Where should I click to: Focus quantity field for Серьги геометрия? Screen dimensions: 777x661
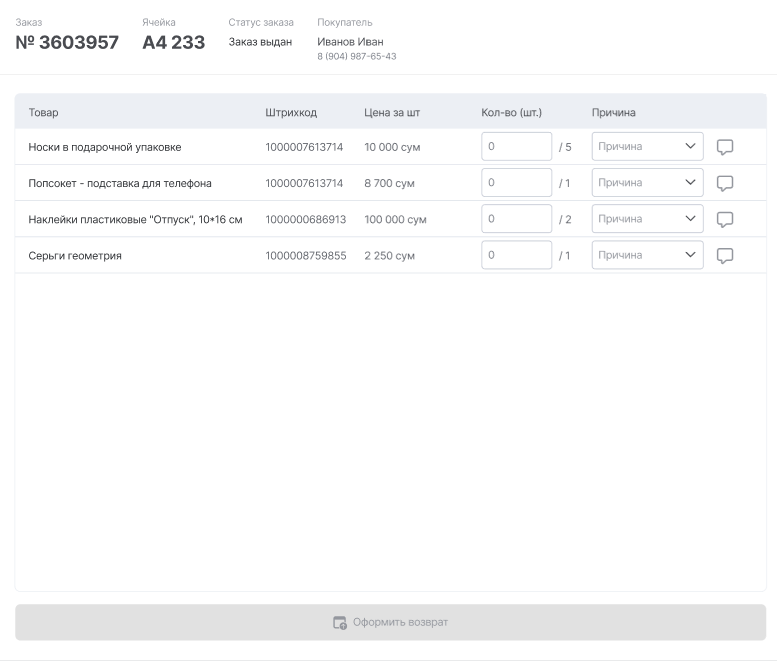pos(516,255)
